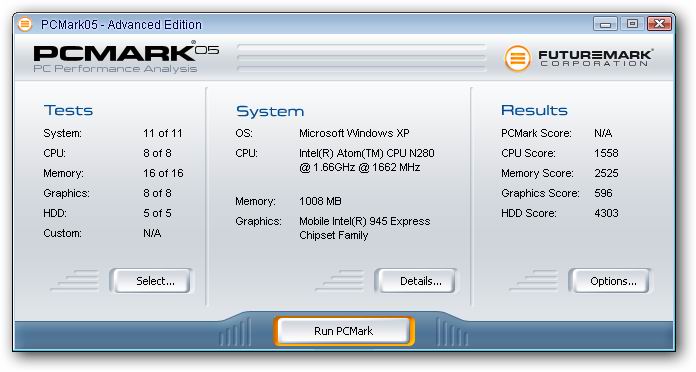
Task: Click the orange Futuremark logo icon
Action: click(x=518, y=58)
